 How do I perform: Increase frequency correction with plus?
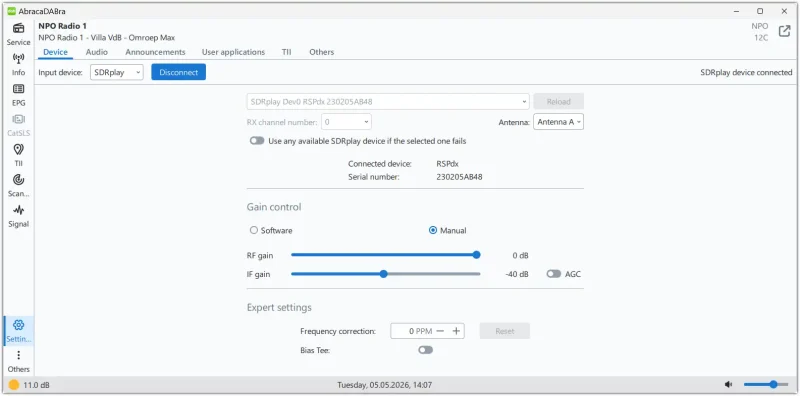[456, 331]
